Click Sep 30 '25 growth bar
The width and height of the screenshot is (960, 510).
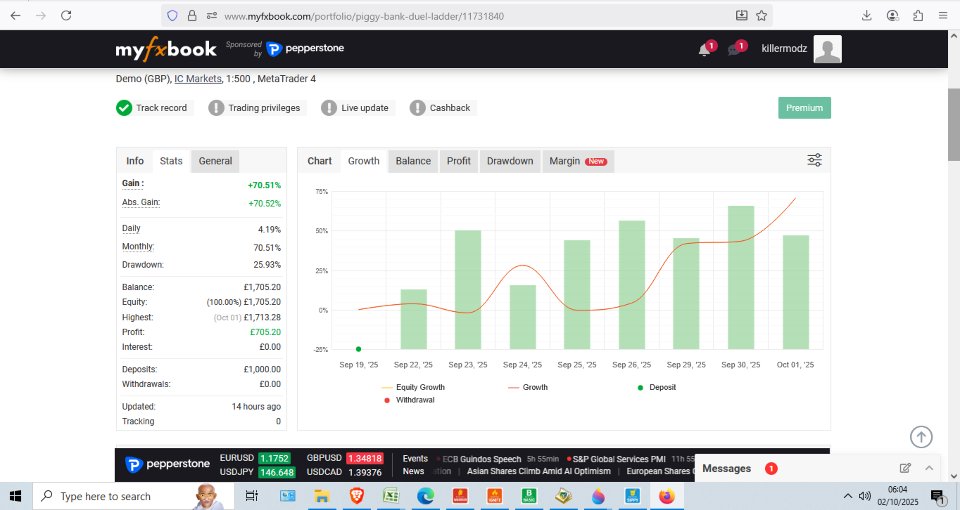click(741, 277)
